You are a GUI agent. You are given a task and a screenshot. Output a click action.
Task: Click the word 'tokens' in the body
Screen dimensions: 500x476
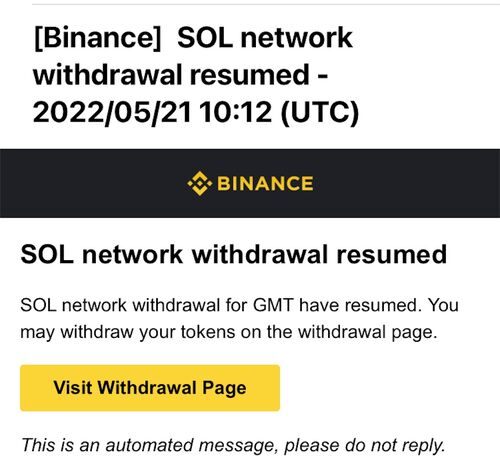tap(208, 332)
